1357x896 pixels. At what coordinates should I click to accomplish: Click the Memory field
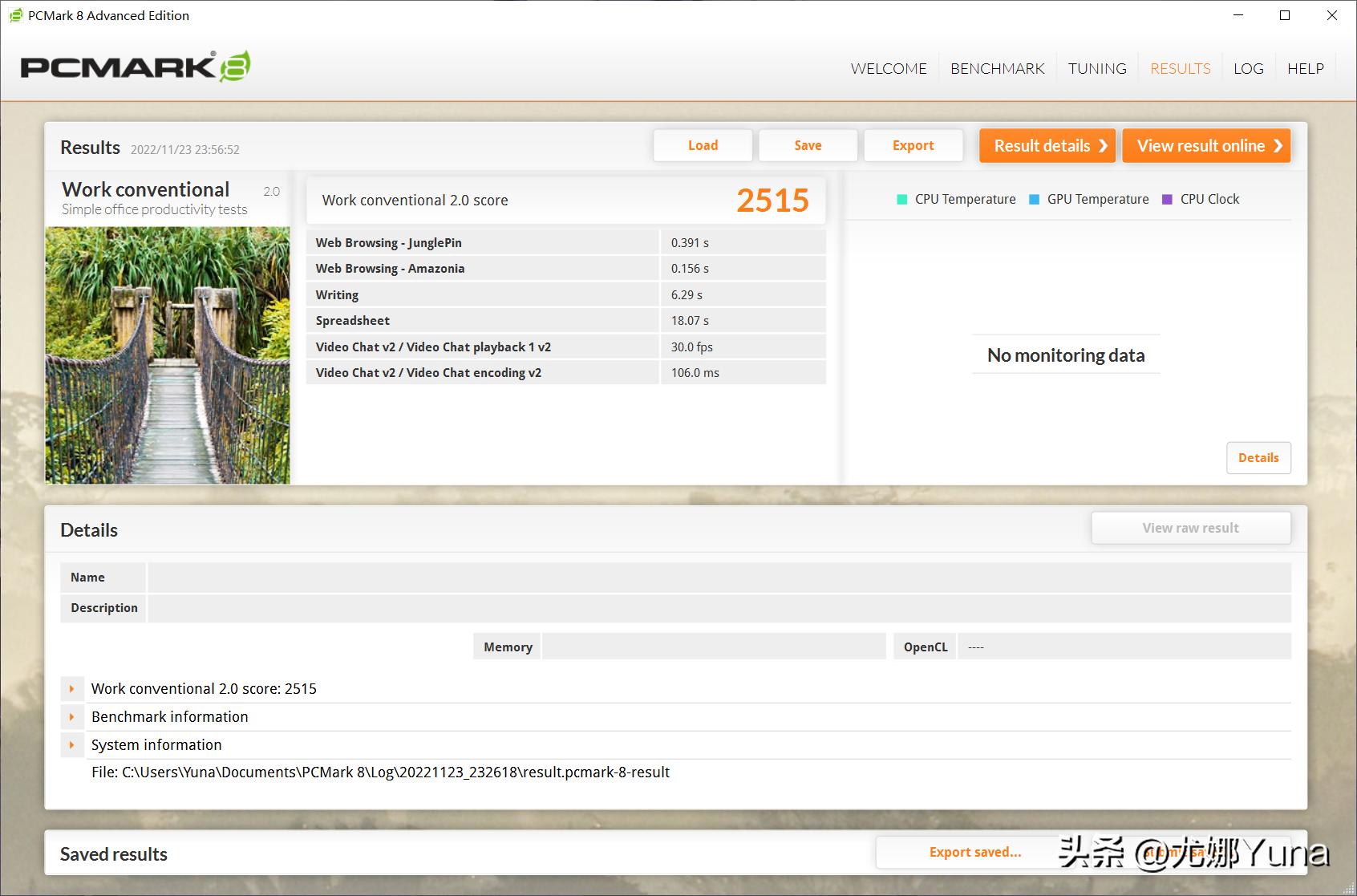[714, 647]
